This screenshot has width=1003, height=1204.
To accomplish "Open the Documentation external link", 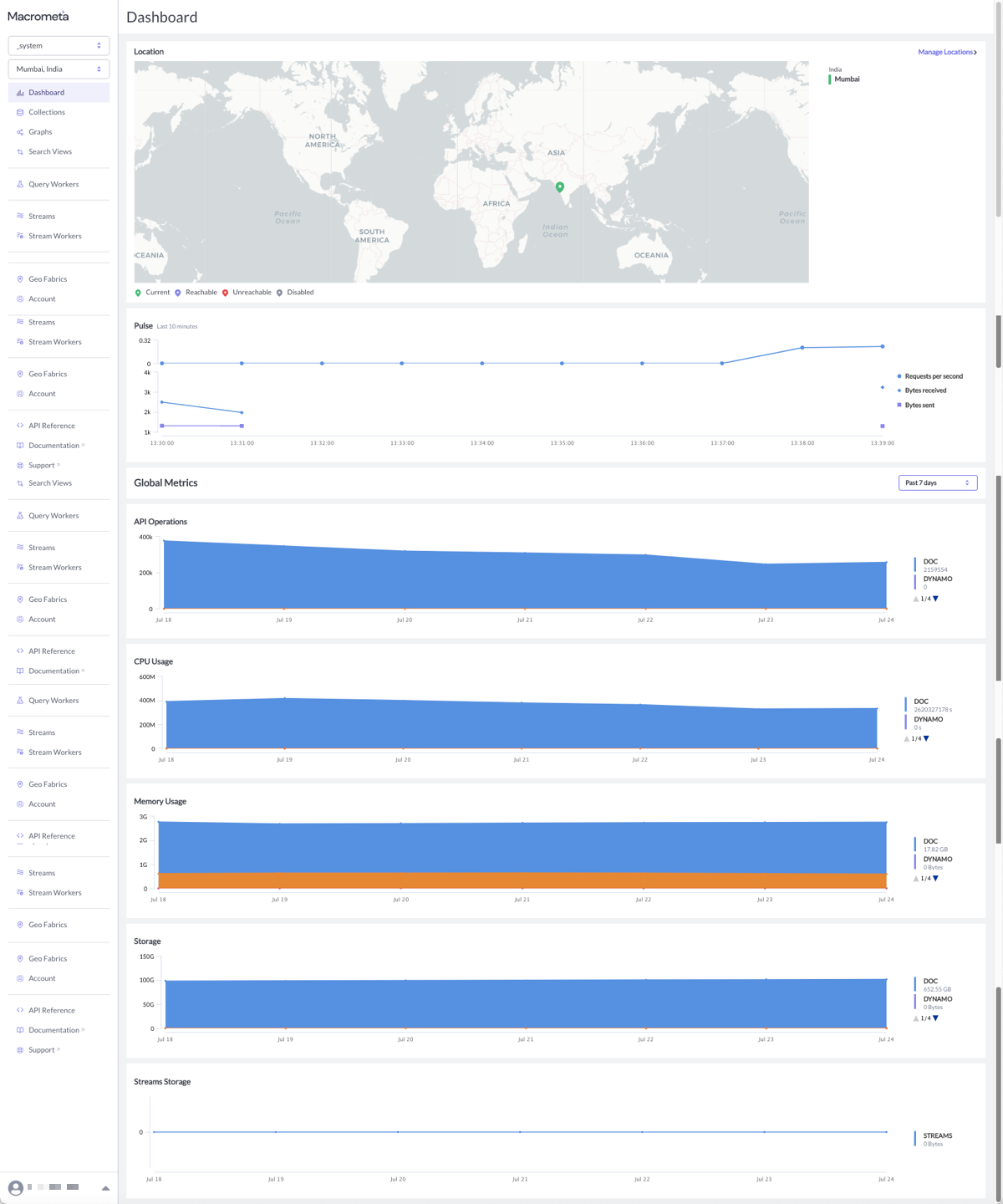I will 52,445.
